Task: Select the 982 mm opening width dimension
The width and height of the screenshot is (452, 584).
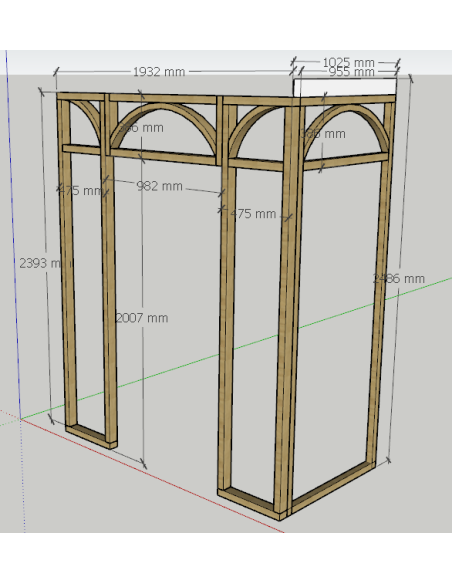Action: coord(159,186)
